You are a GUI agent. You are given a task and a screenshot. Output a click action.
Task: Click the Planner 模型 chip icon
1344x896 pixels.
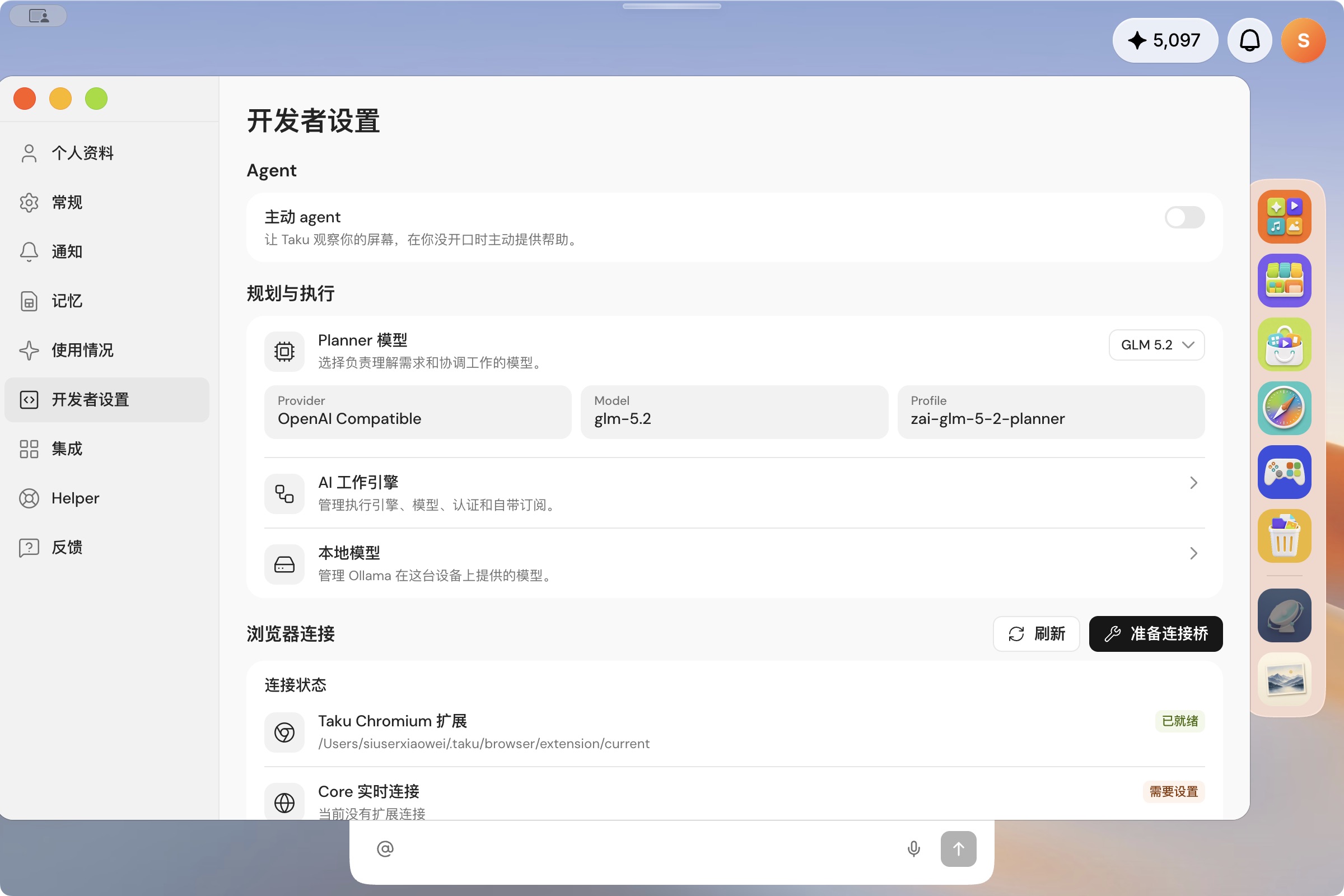[x=284, y=352]
